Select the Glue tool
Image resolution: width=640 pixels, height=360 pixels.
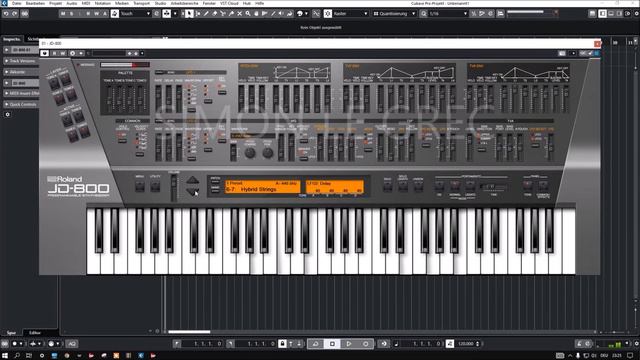231,13
